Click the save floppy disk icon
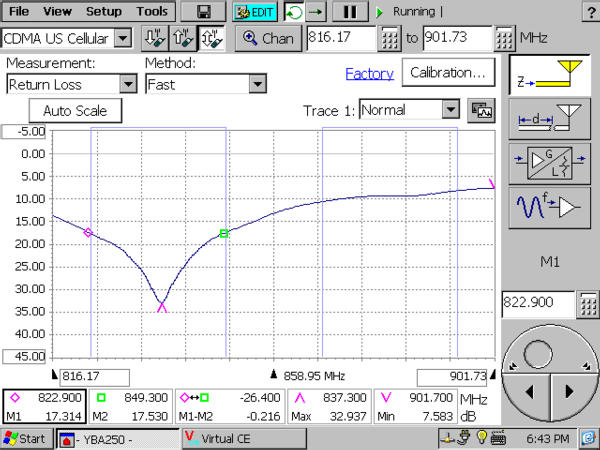Screen dimensions: 600x450 204,12
